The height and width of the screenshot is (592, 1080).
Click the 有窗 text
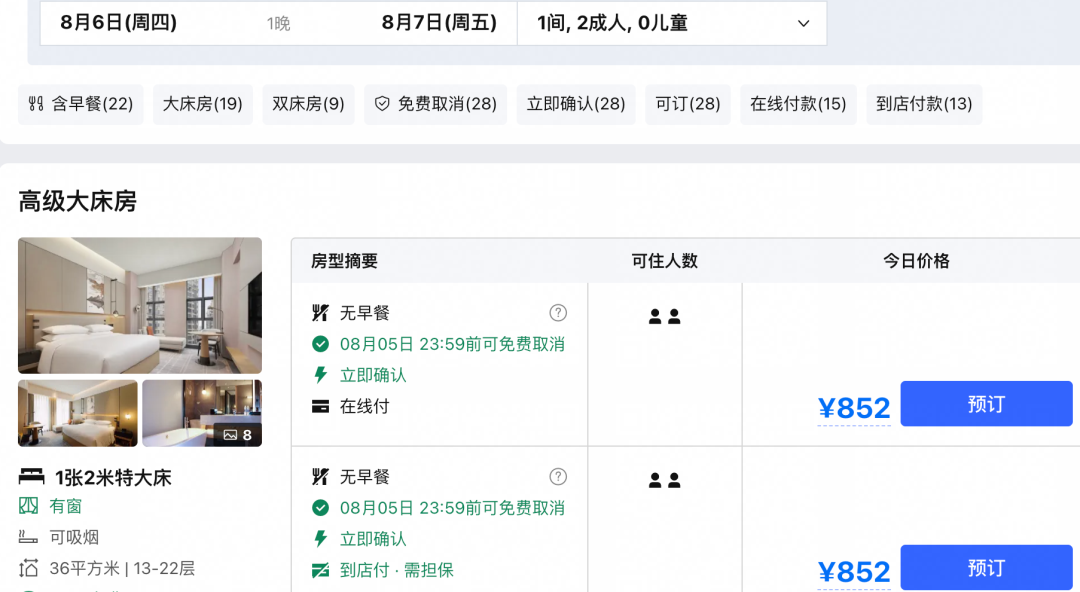pos(65,507)
